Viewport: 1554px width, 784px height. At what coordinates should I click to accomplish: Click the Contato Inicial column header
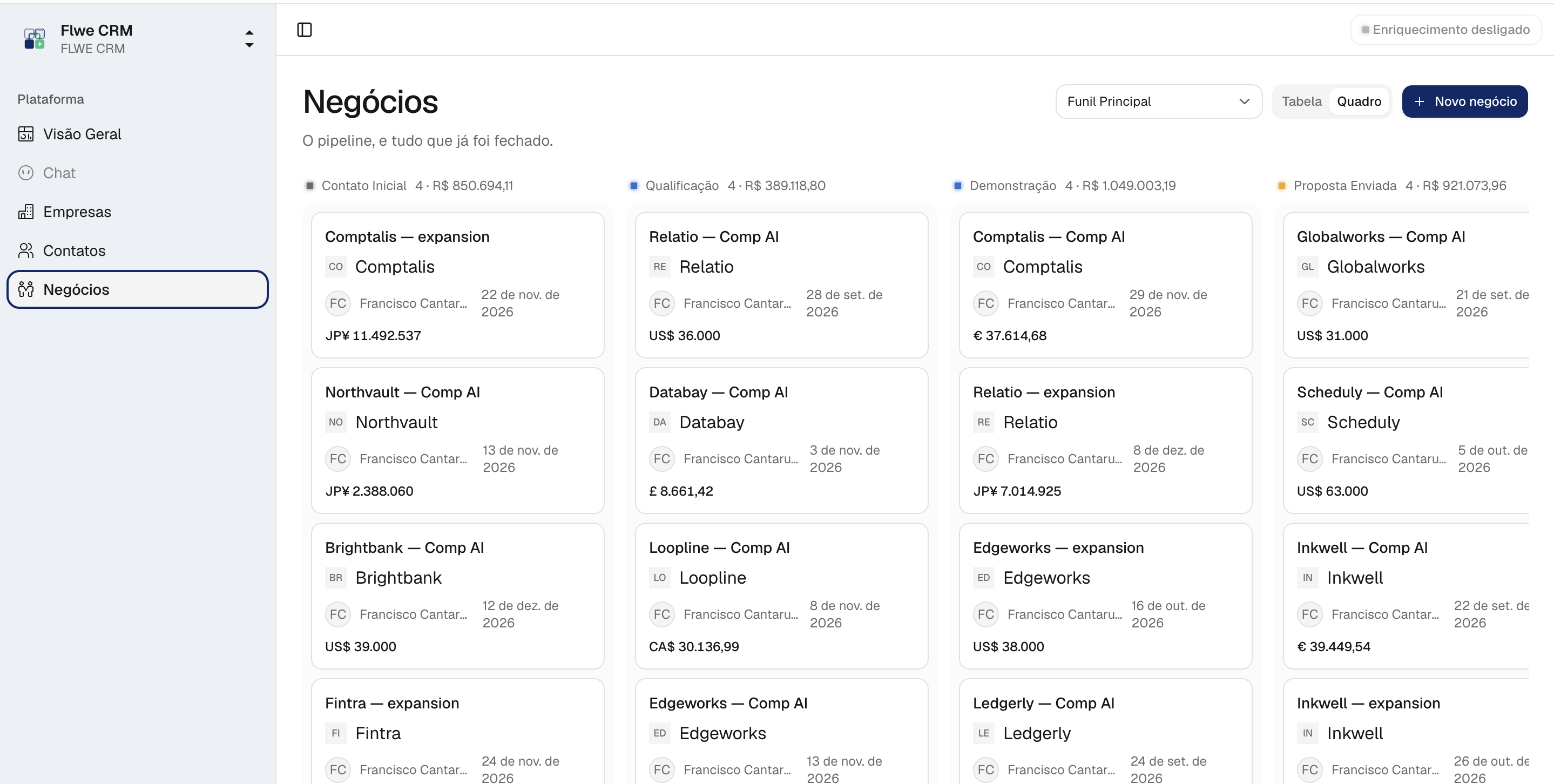(x=410, y=186)
